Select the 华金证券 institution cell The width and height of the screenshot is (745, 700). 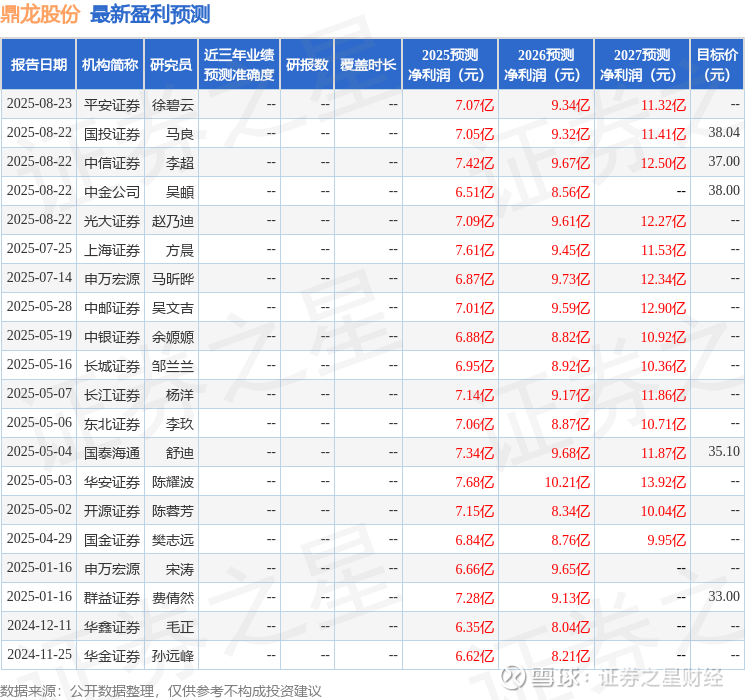[112, 656]
